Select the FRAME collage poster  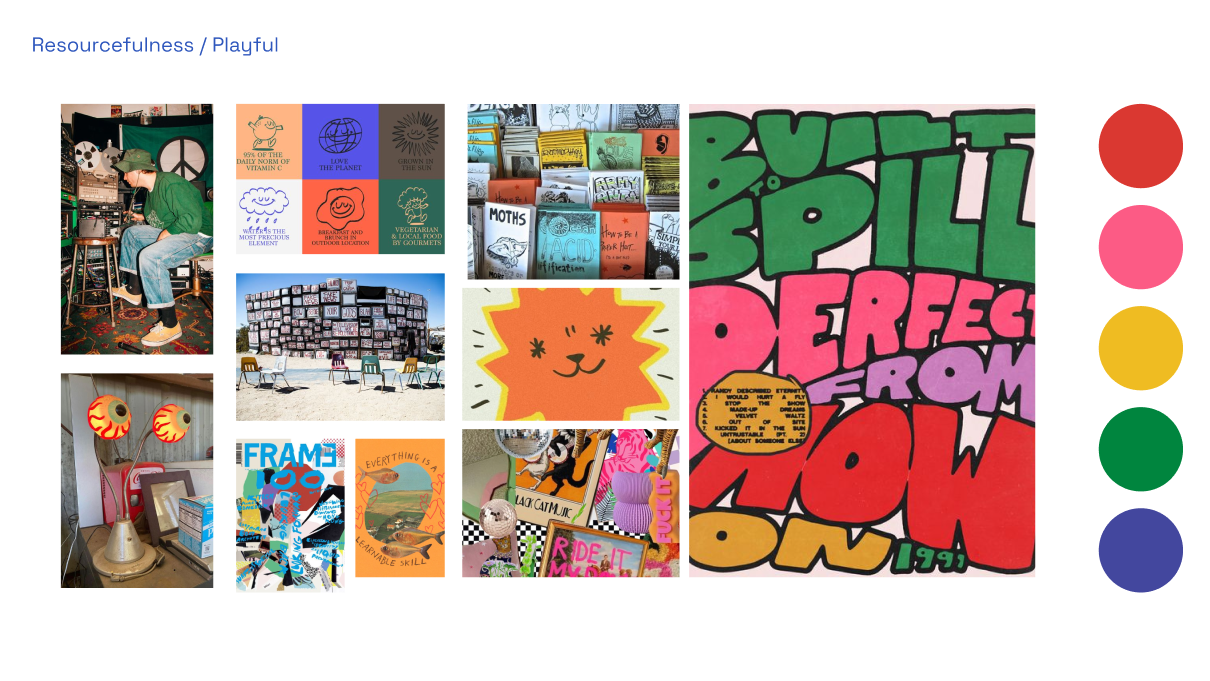[291, 514]
